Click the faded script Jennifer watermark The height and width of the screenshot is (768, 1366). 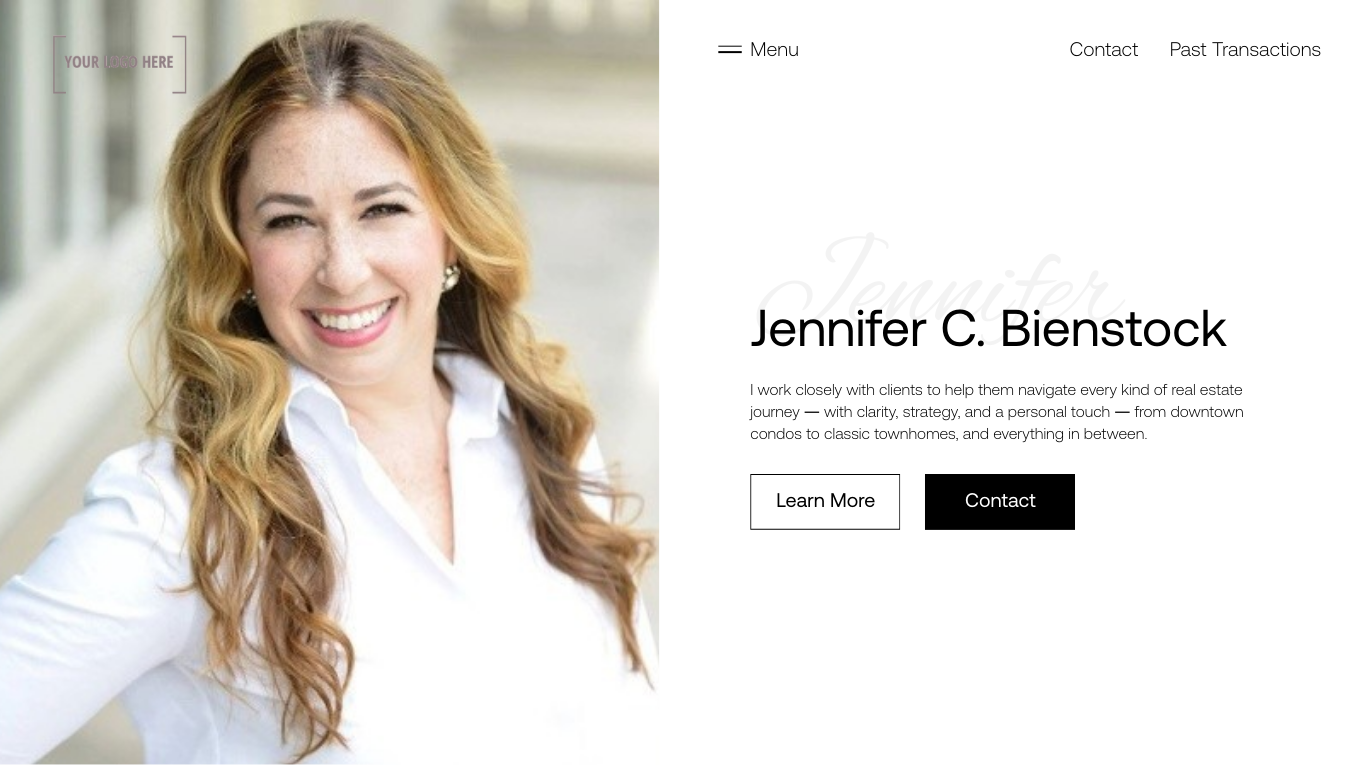pyautogui.click(x=940, y=280)
